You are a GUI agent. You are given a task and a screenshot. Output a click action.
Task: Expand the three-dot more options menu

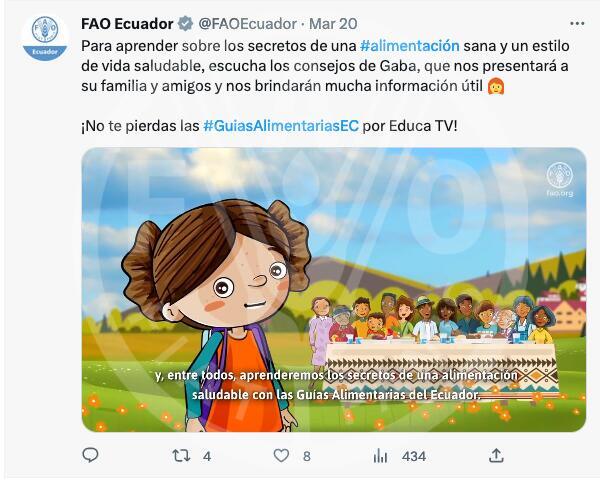[577, 24]
